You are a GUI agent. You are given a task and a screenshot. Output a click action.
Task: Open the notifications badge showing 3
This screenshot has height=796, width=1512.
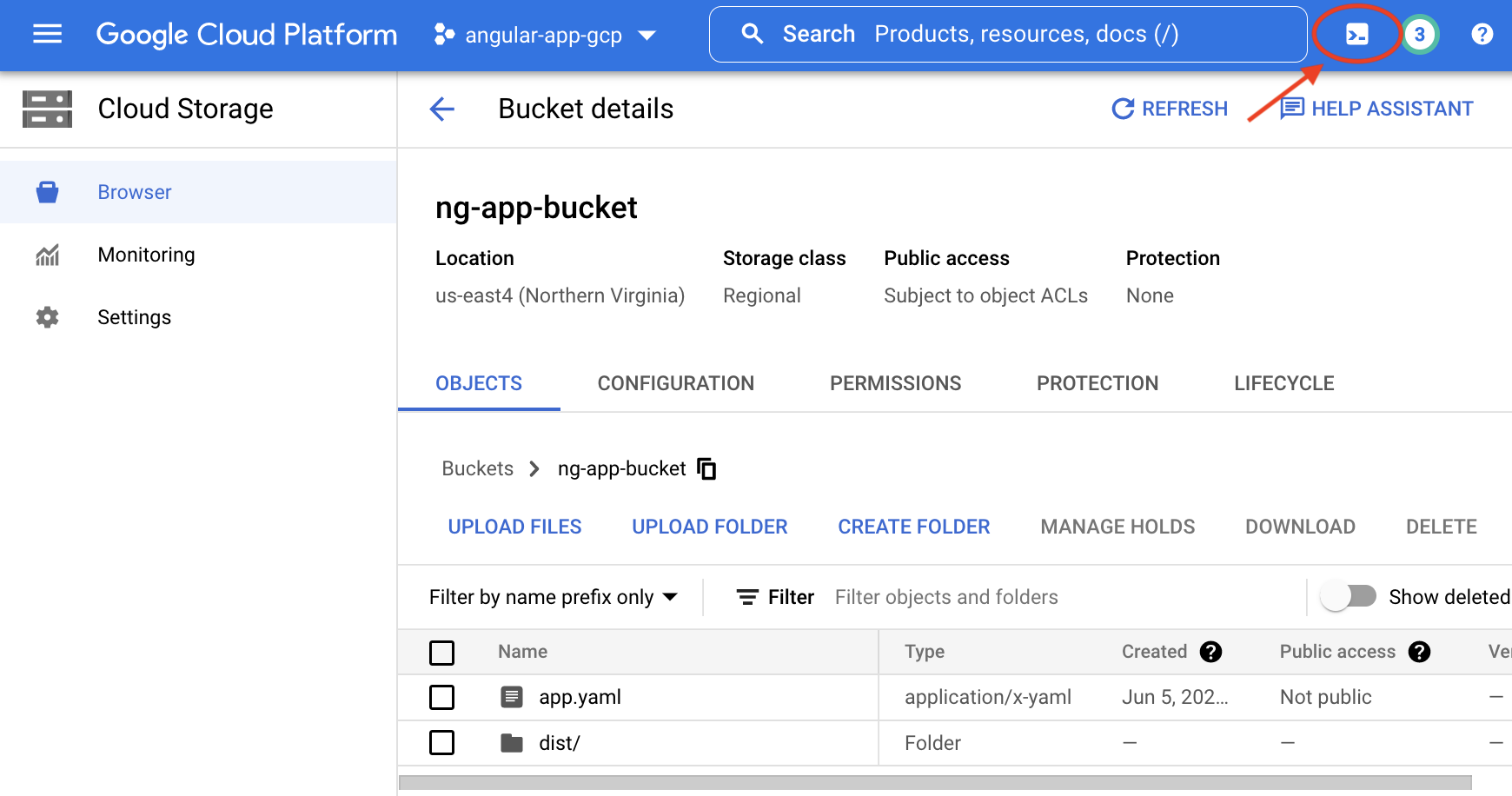[x=1420, y=34]
